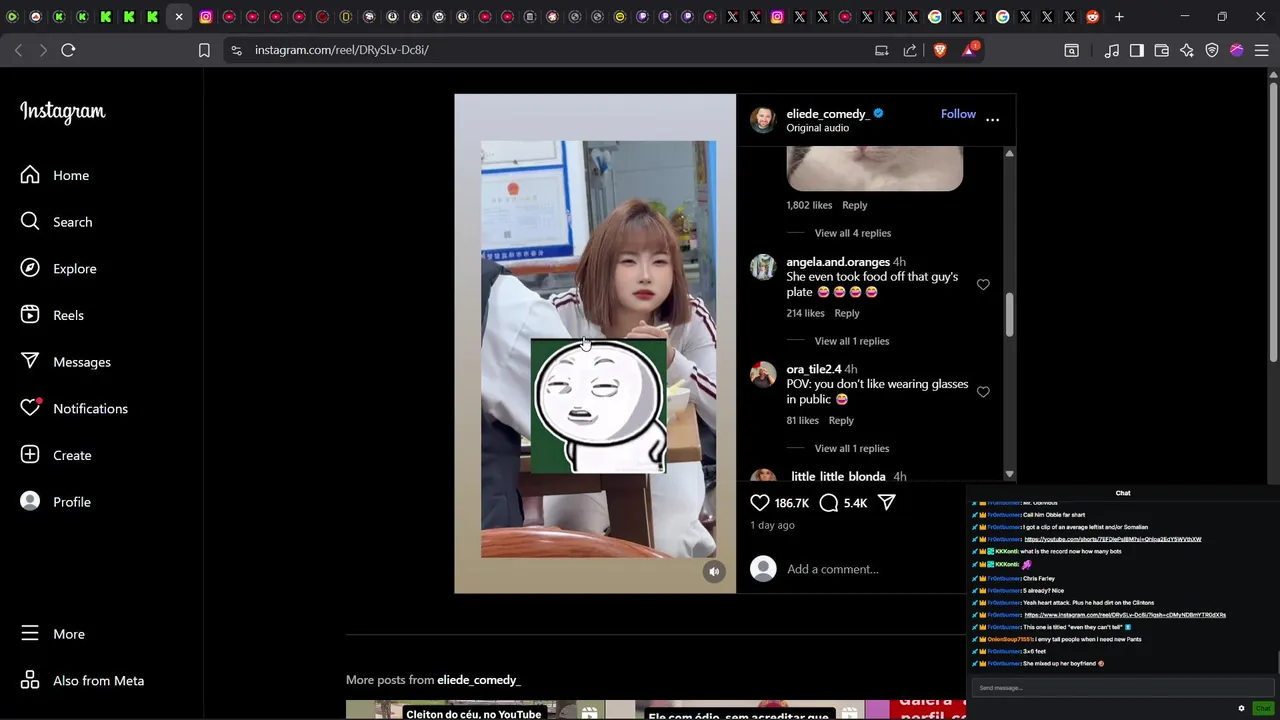Screen dimensions: 1280x720
Task: Open the Reels sidebar item
Action: (52, 315)
